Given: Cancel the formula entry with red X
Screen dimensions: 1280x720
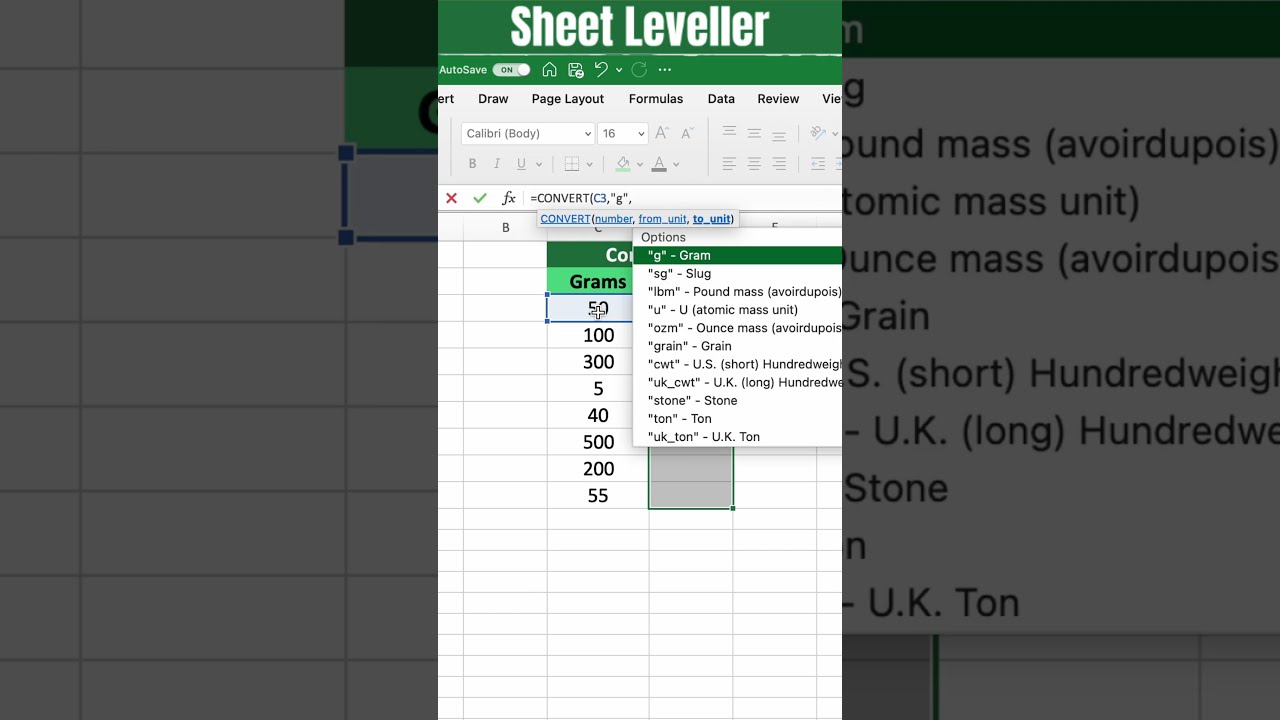Looking at the screenshot, I should click(x=451, y=198).
